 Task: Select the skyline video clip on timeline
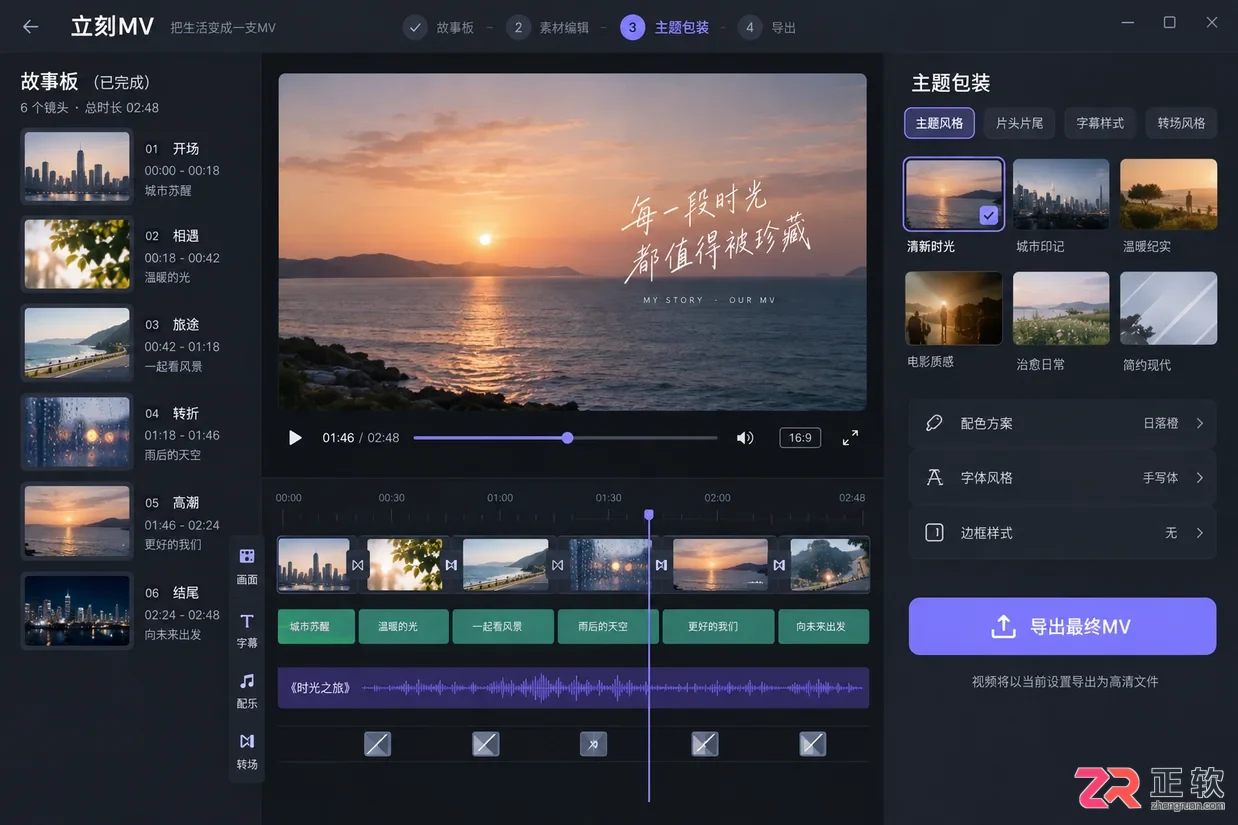click(x=314, y=565)
